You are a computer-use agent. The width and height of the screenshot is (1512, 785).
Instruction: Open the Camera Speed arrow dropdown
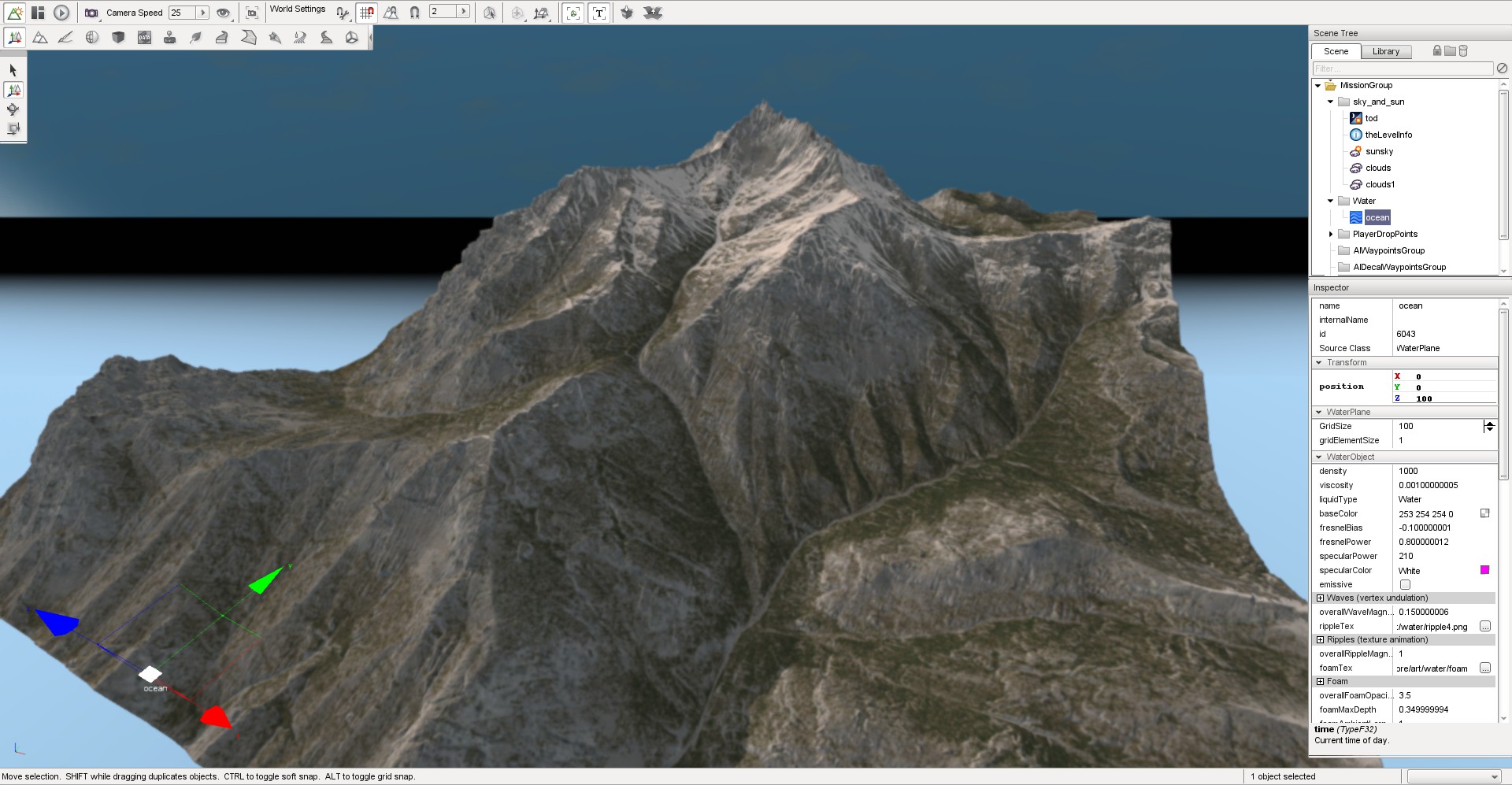(202, 13)
